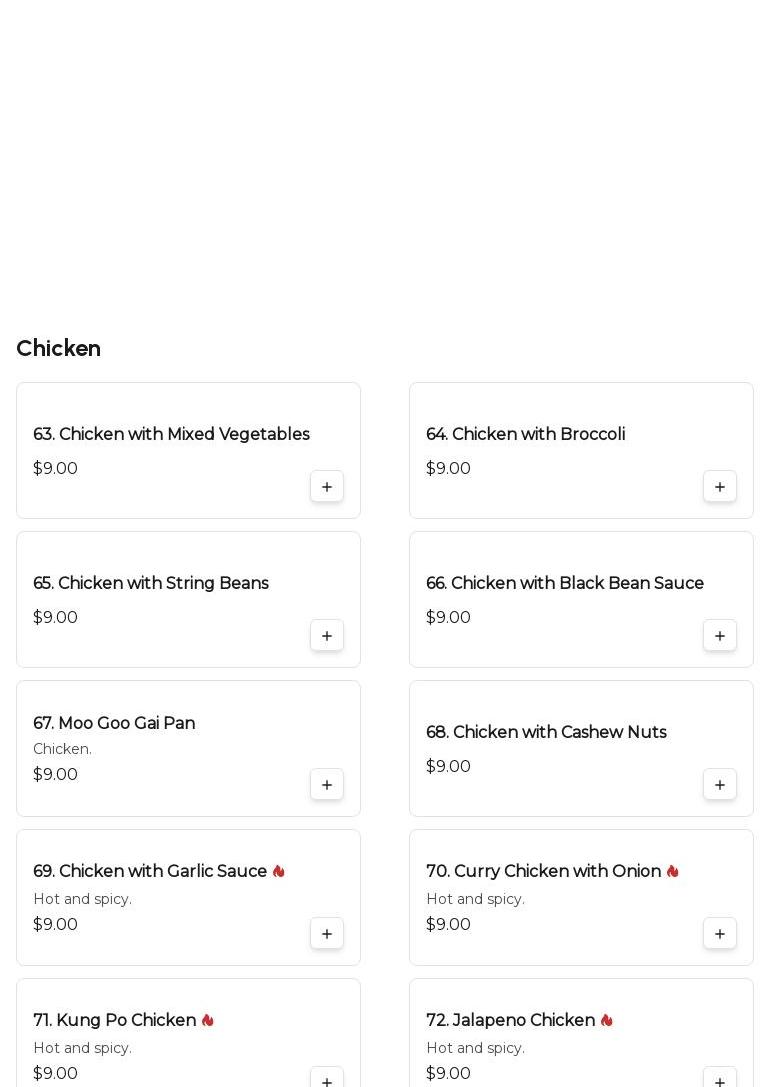Open 71. Kung Po Chicken item

(x=114, y=1021)
